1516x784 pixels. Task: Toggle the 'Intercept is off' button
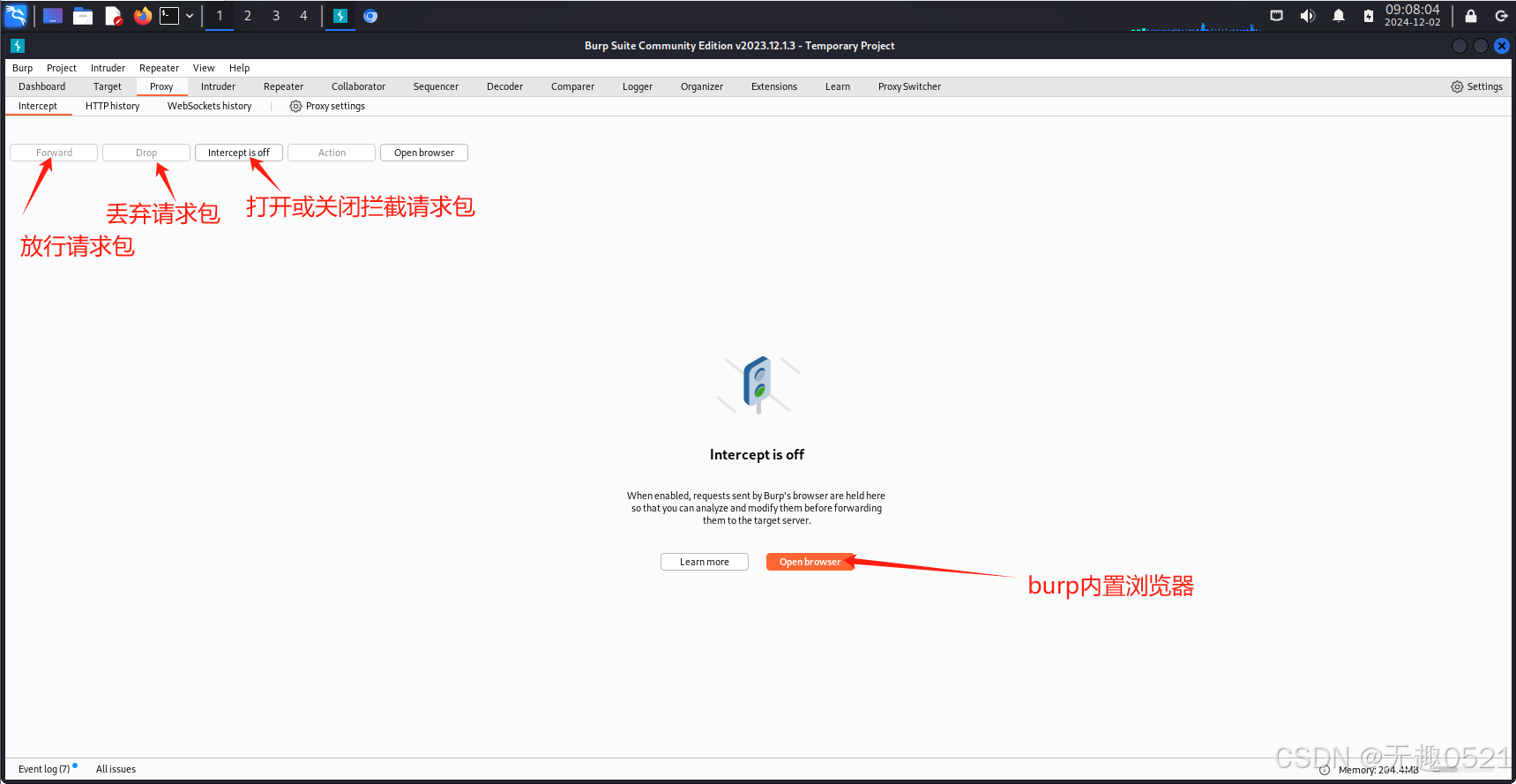coord(239,153)
